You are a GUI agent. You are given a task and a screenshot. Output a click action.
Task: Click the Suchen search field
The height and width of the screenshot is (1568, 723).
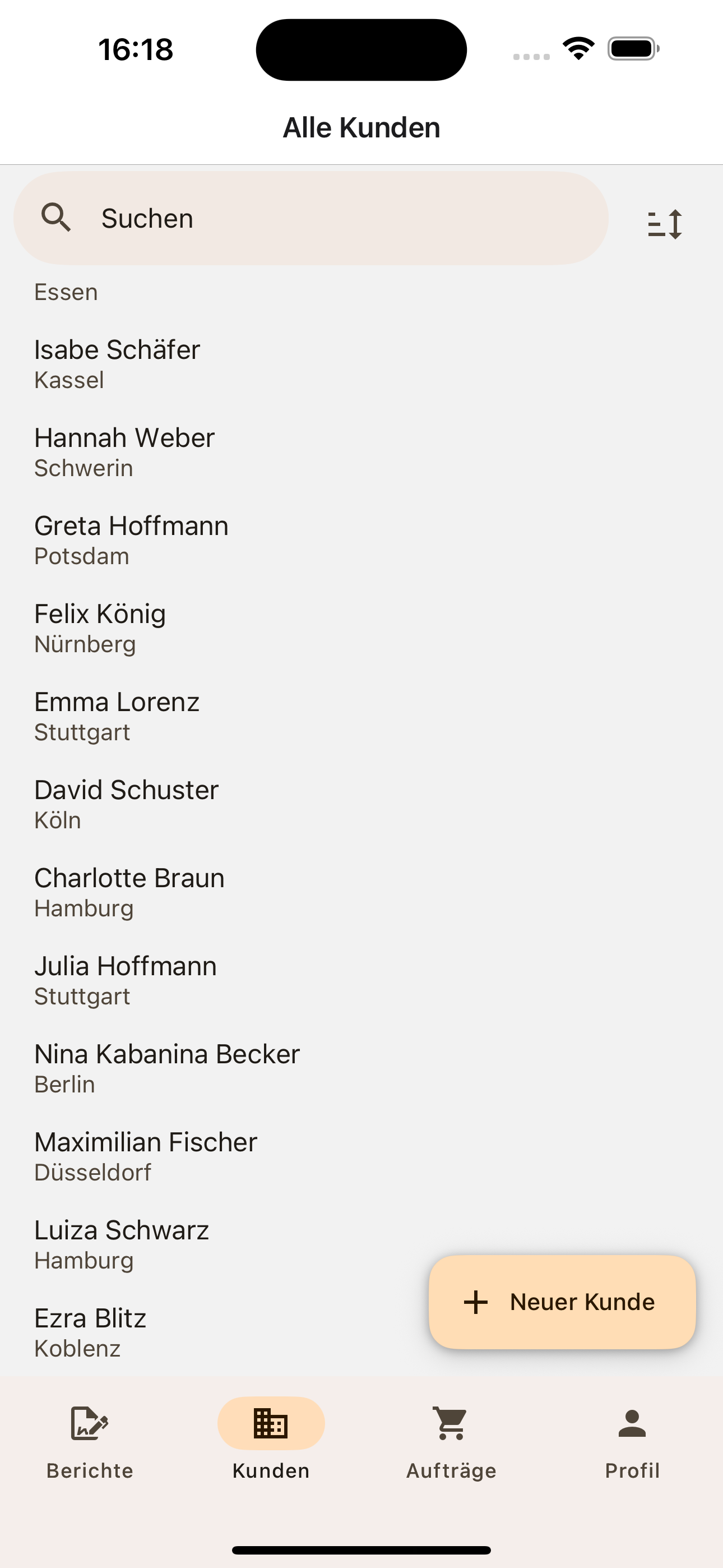(x=311, y=218)
